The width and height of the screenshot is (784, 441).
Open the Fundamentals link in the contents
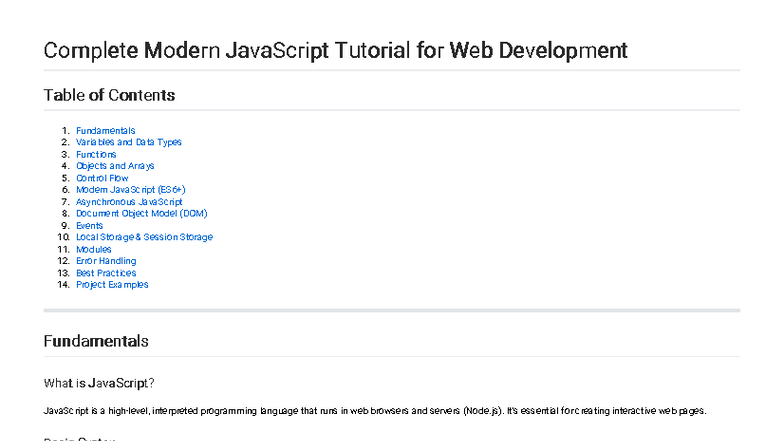pyautogui.click(x=106, y=130)
